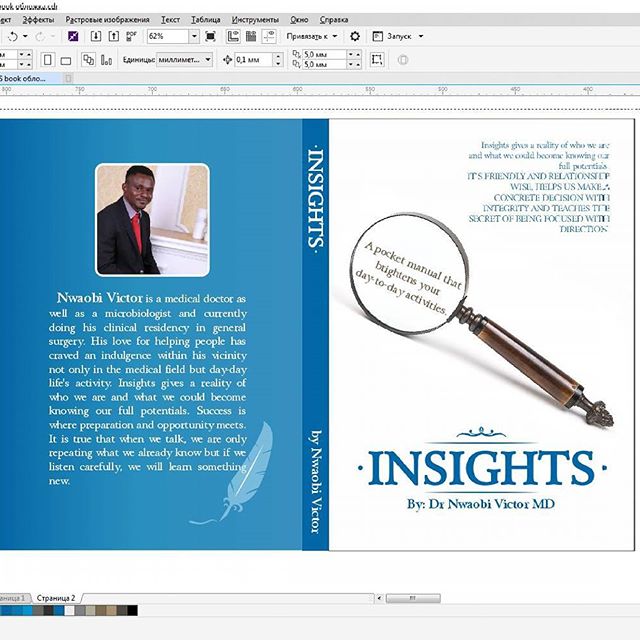Select the vertical INSIGHTS spine text

coord(316,198)
